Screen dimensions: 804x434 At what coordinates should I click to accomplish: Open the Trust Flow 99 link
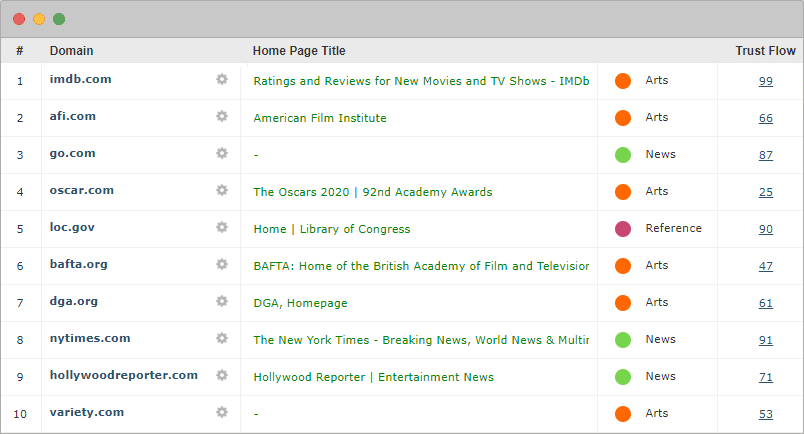coord(766,81)
